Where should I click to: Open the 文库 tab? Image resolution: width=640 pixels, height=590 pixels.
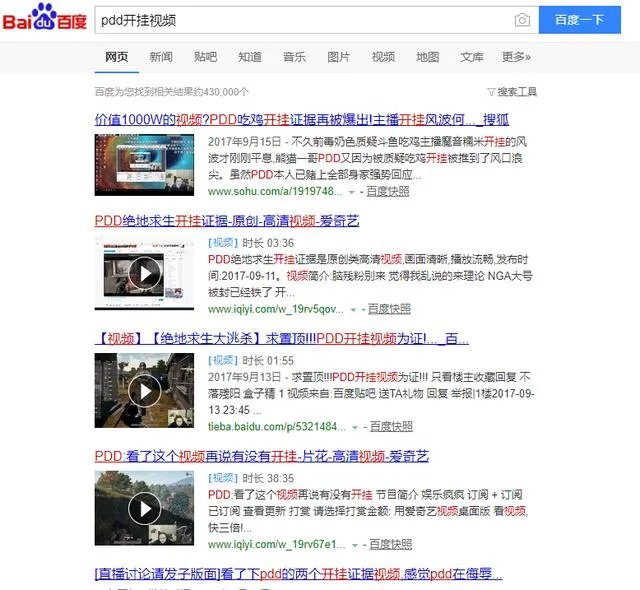(x=472, y=57)
